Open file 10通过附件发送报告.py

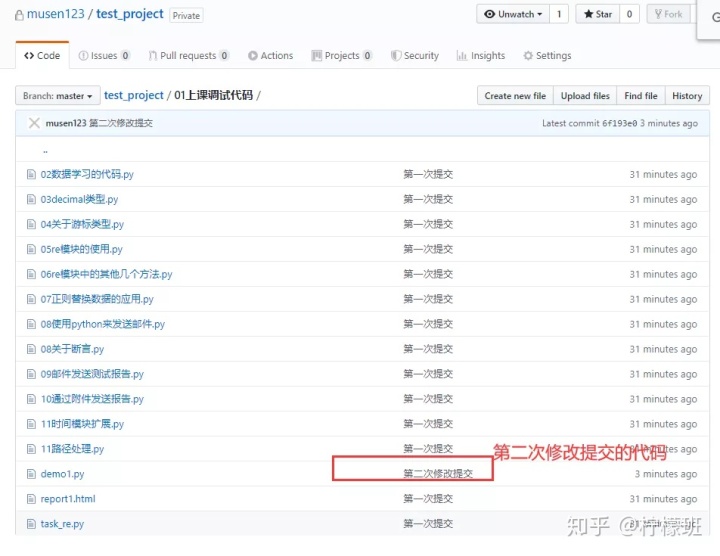coord(92,399)
